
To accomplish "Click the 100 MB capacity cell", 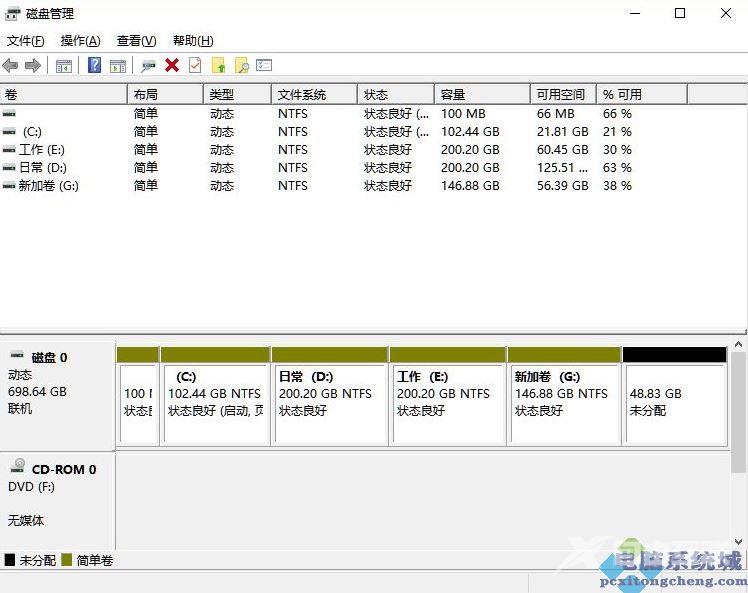I will pos(463,114).
